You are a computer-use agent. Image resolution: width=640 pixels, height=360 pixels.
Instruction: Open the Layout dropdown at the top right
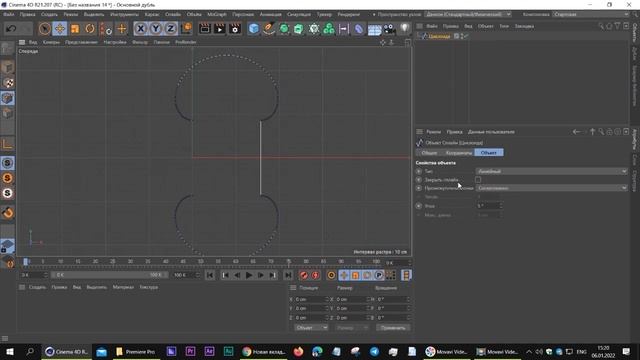point(591,14)
